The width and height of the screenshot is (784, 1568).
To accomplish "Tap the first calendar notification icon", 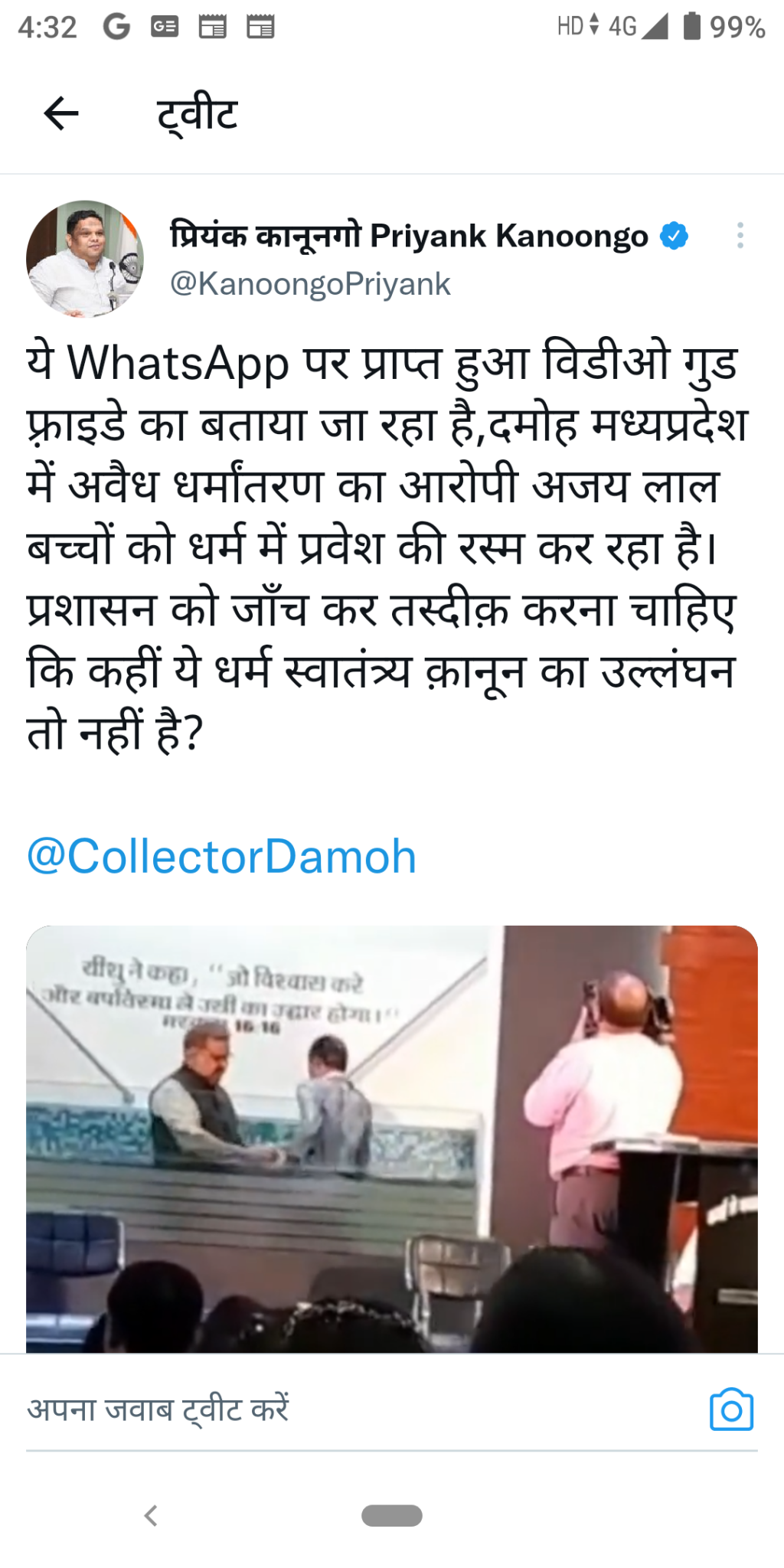I will [x=213, y=28].
